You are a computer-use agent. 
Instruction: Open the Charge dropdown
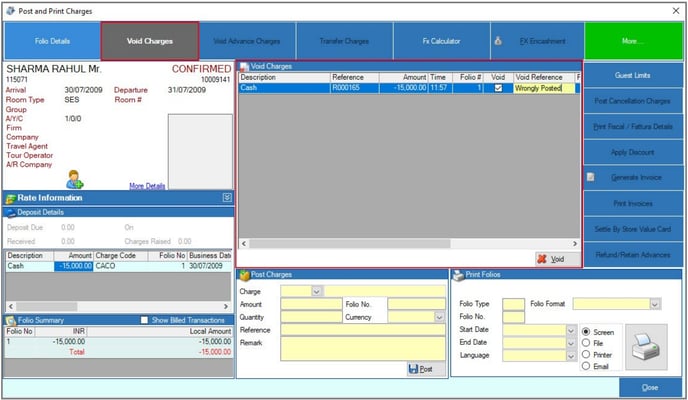click(317, 291)
